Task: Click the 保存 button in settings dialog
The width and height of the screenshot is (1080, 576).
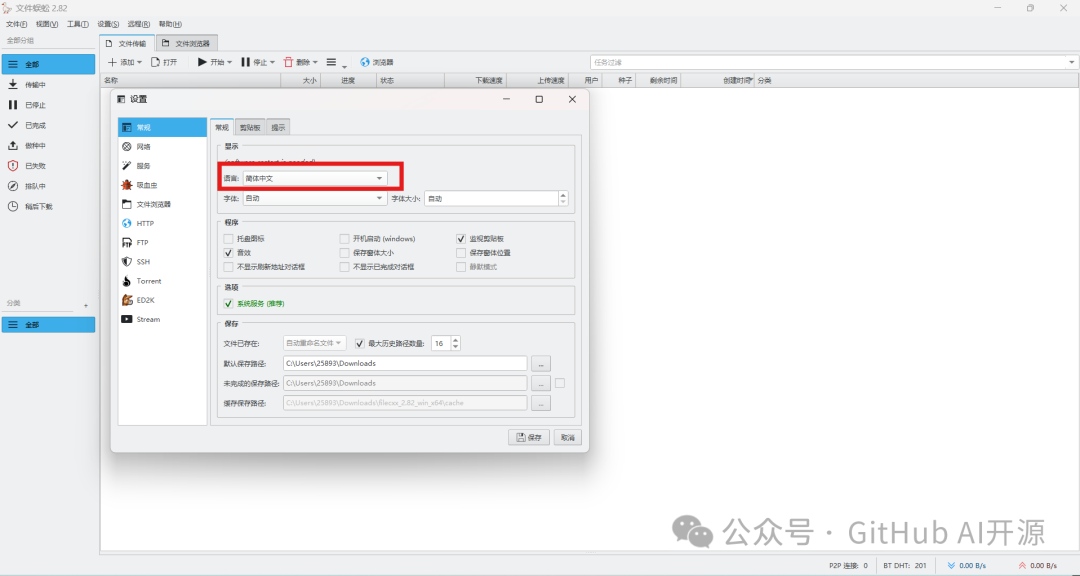Action: (x=529, y=438)
